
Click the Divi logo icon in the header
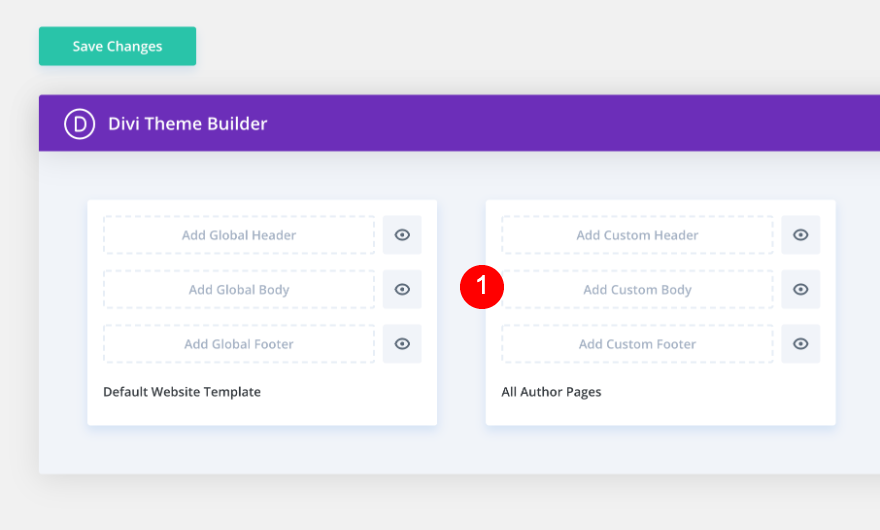tap(80, 124)
